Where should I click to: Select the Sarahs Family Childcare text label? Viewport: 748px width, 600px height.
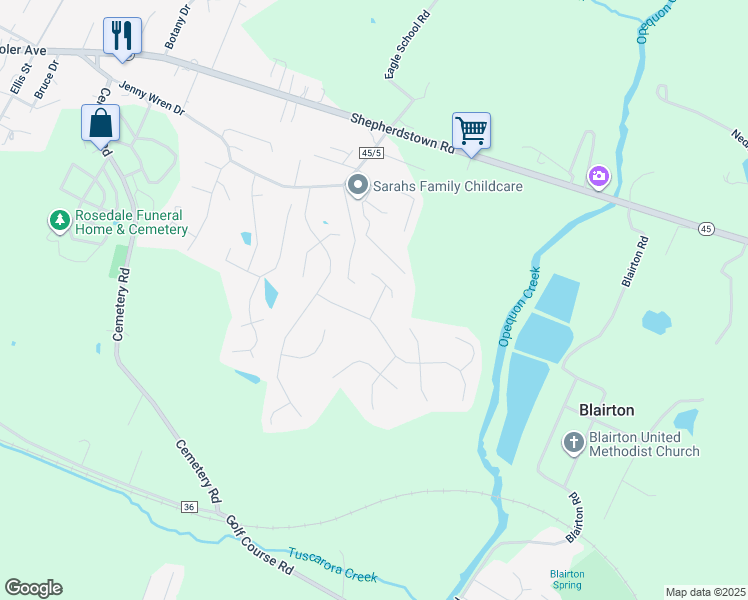[447, 186]
